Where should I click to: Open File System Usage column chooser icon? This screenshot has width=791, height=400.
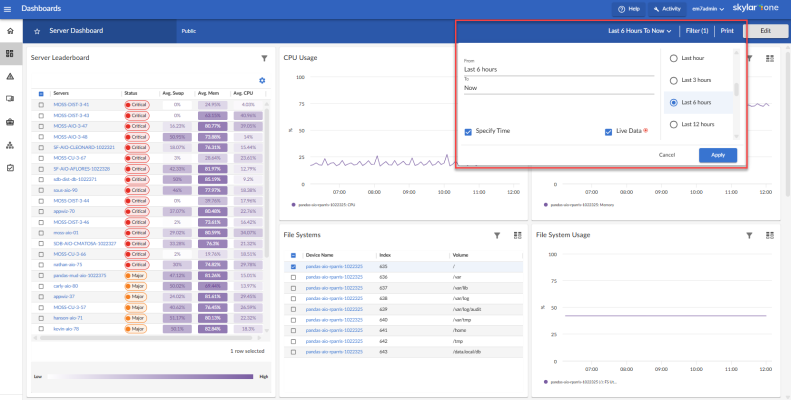pyautogui.click(x=770, y=235)
